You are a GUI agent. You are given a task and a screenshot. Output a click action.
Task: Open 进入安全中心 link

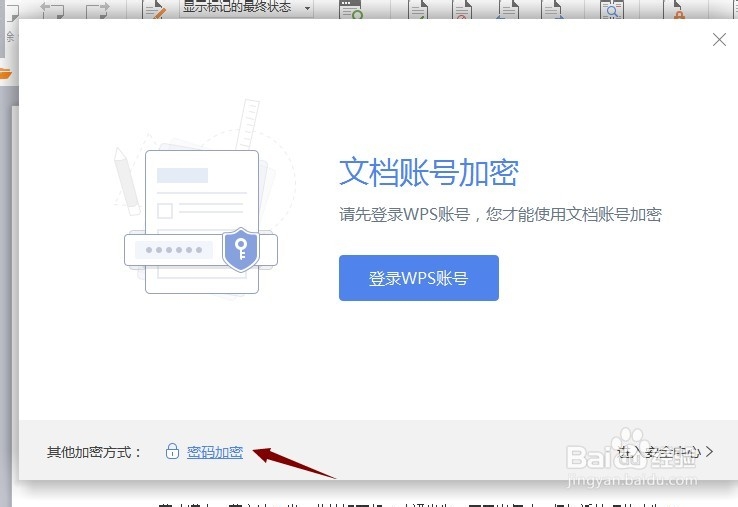659,452
